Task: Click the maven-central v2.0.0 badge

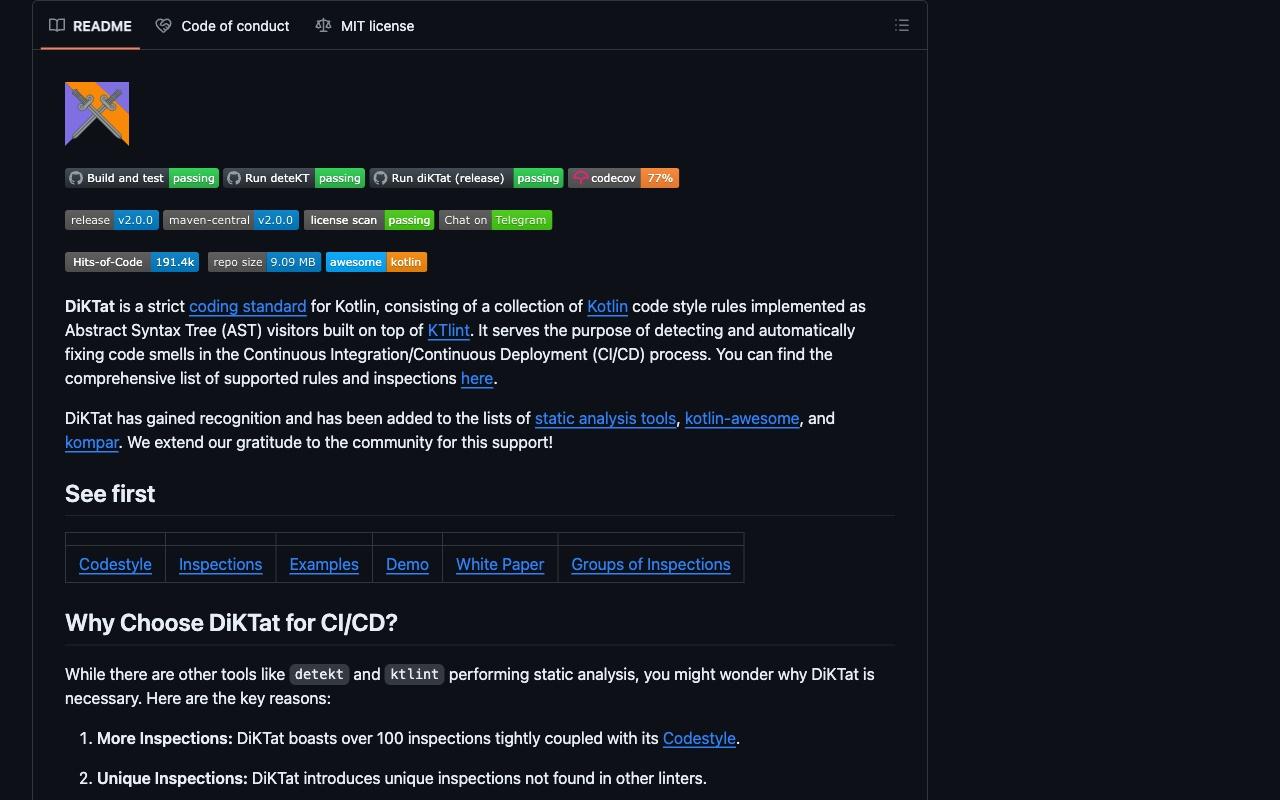Action: point(231,220)
